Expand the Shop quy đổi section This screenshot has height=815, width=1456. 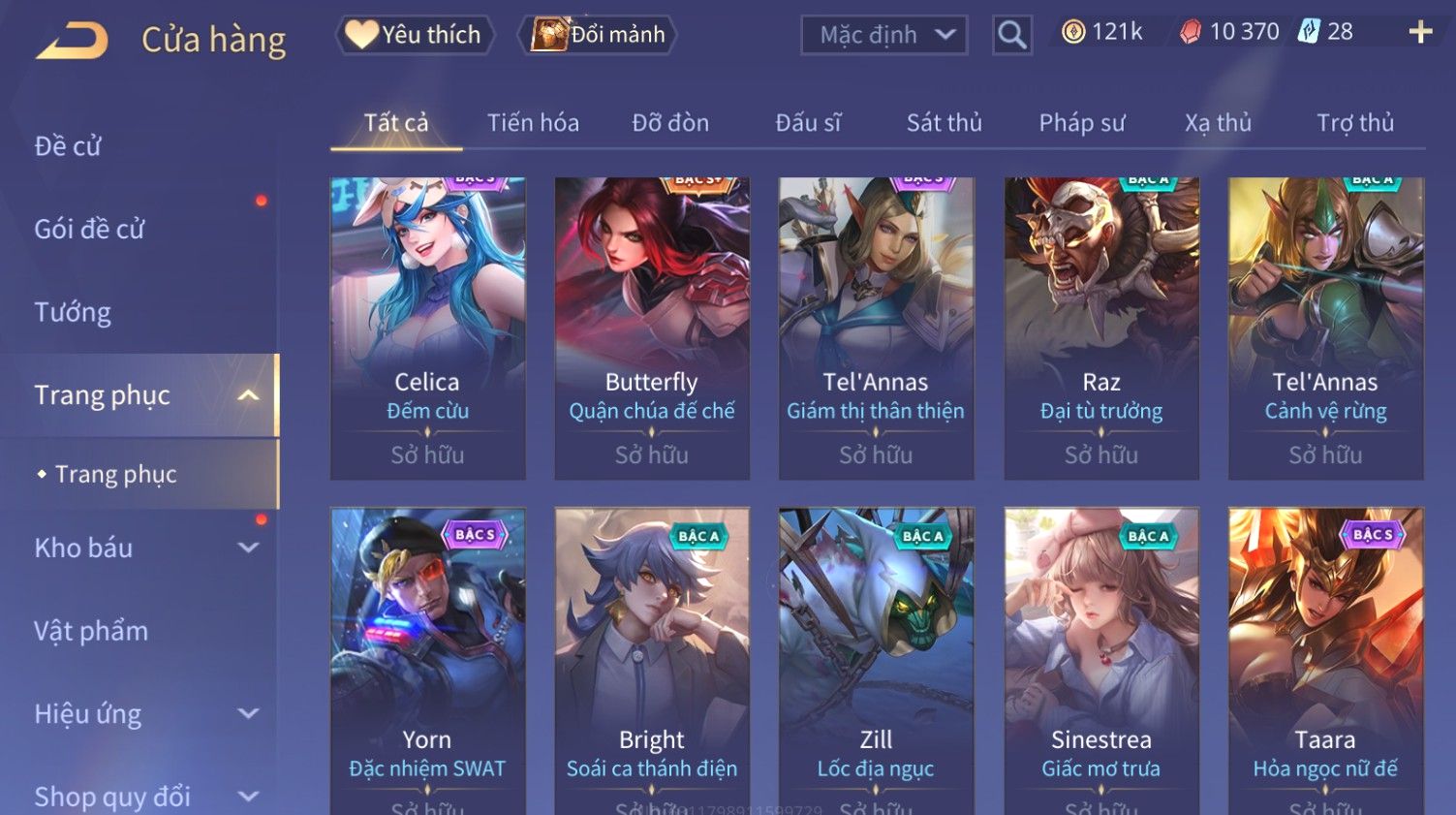click(x=248, y=797)
